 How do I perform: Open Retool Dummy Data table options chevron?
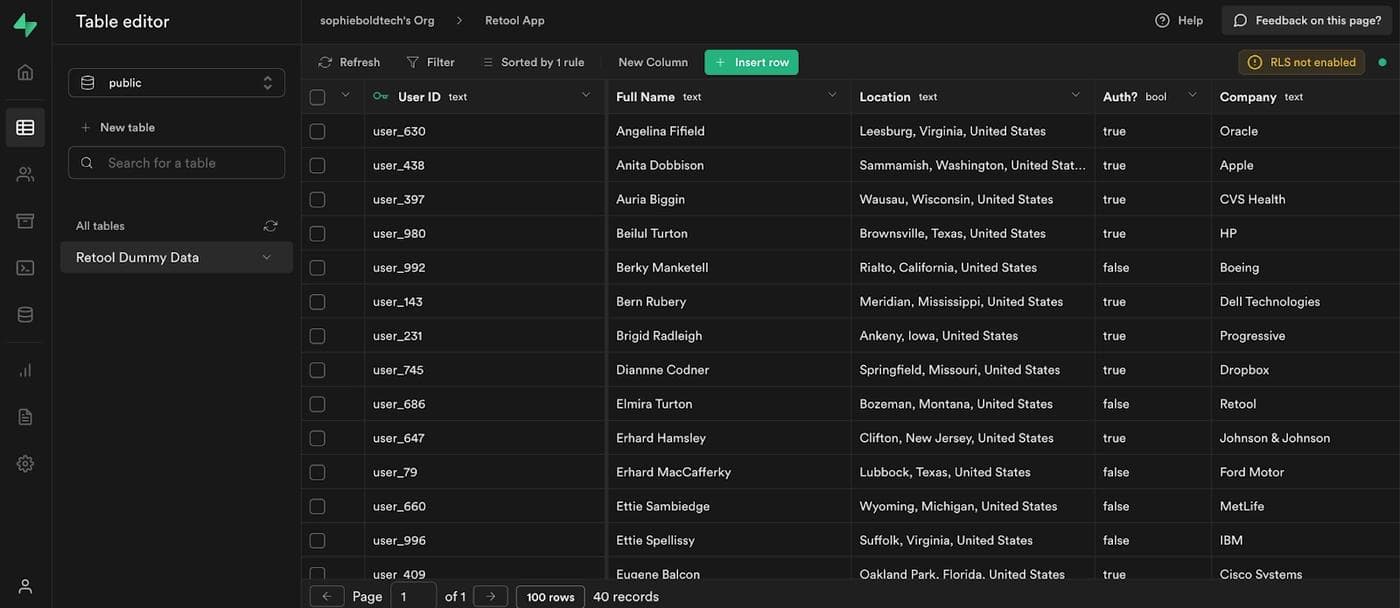click(266, 258)
